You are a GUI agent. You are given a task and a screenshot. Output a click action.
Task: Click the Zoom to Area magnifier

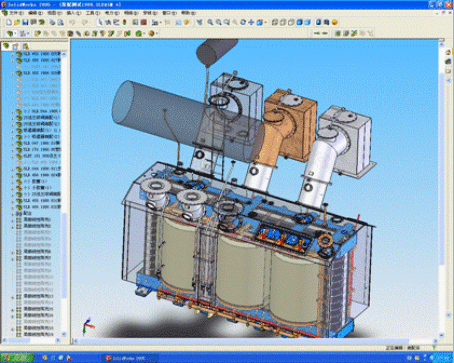pyautogui.click(x=218, y=22)
